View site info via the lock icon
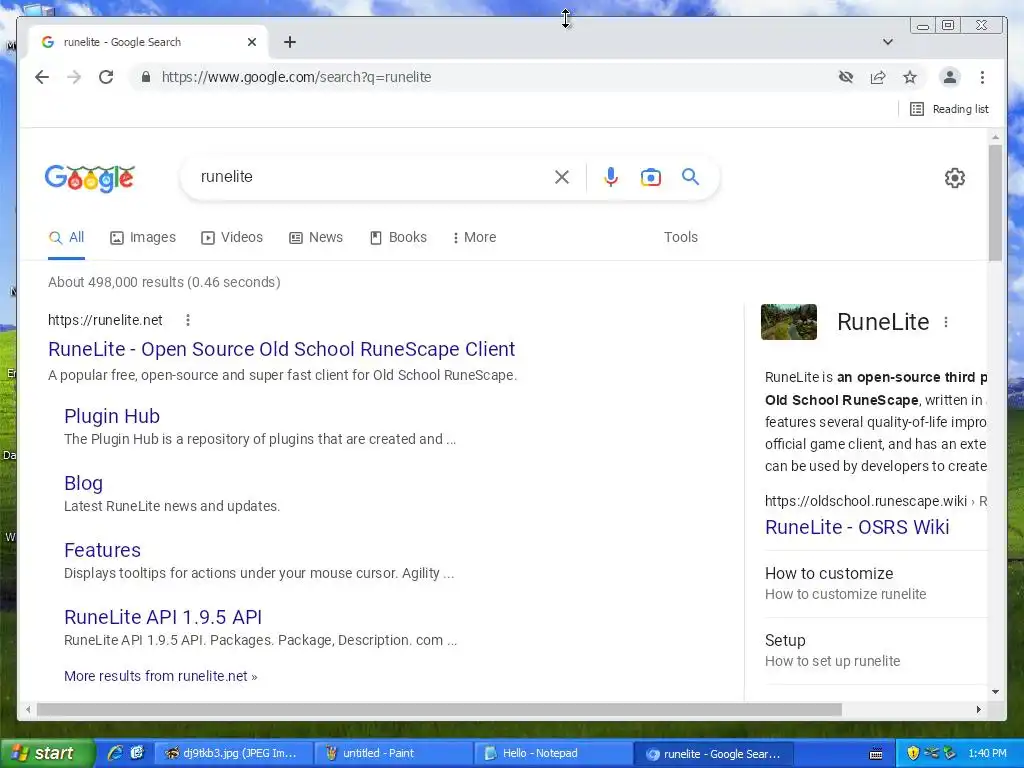The image size is (1024, 768). pos(146,77)
